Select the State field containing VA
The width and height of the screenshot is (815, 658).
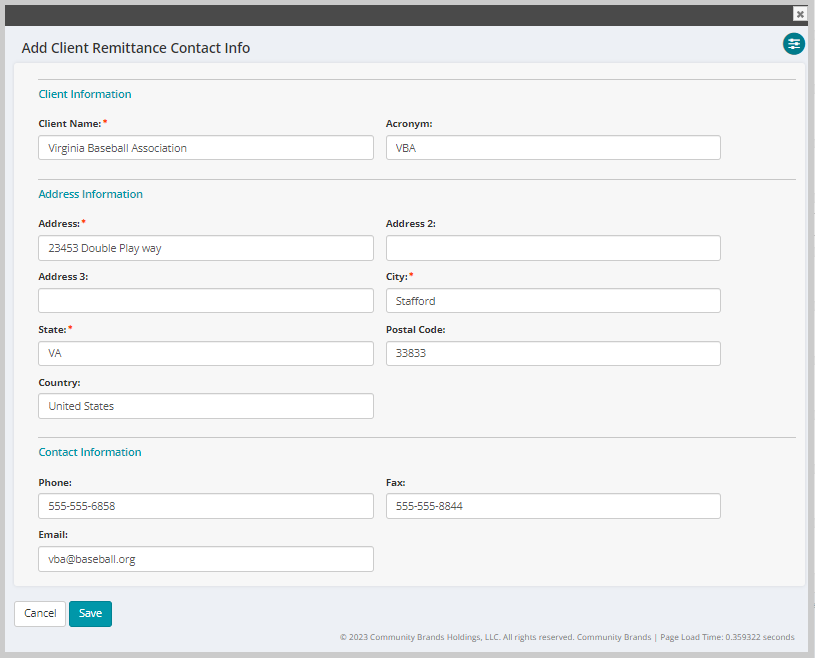pos(205,353)
